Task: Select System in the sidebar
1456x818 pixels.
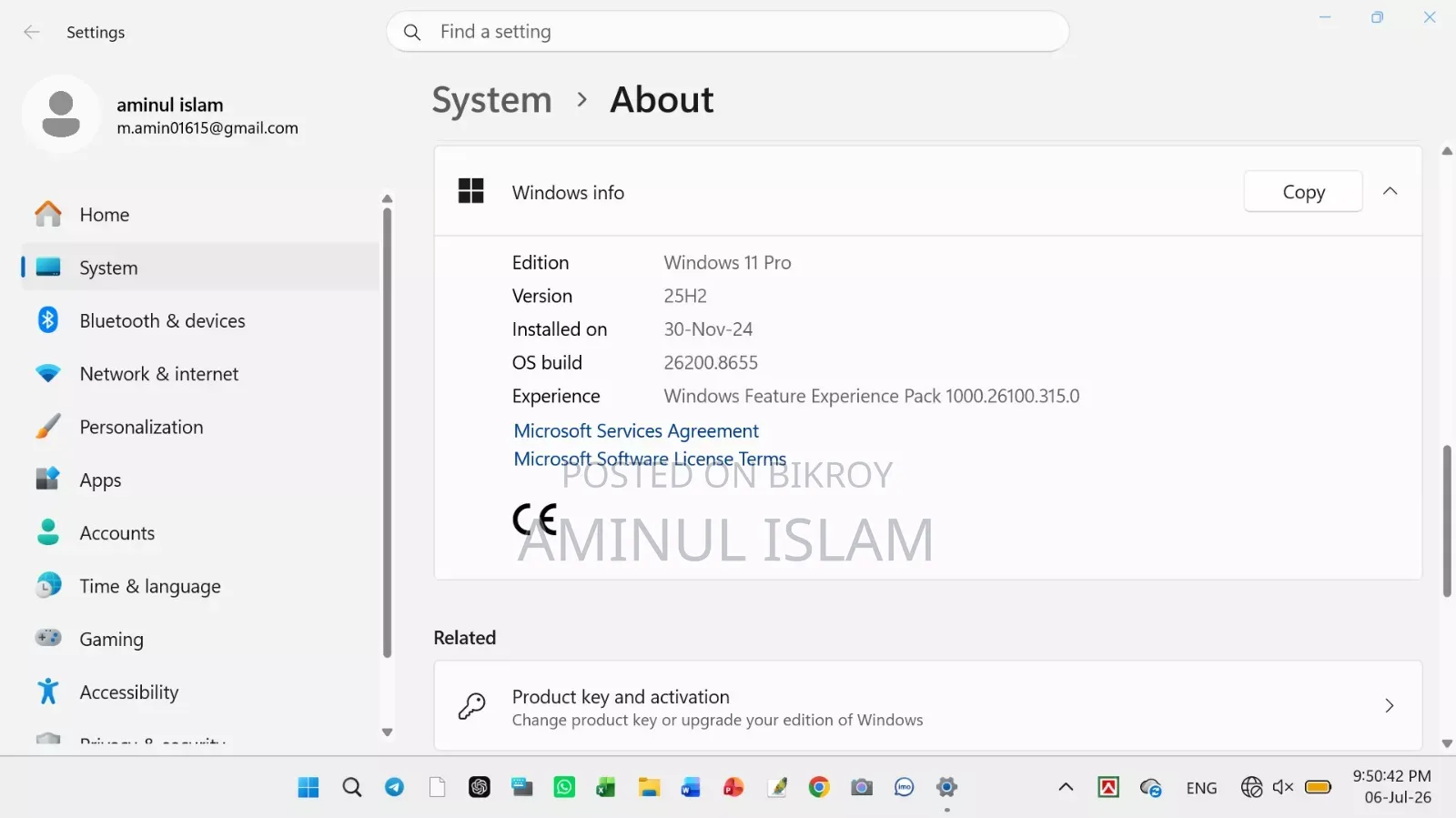Action: (200, 268)
